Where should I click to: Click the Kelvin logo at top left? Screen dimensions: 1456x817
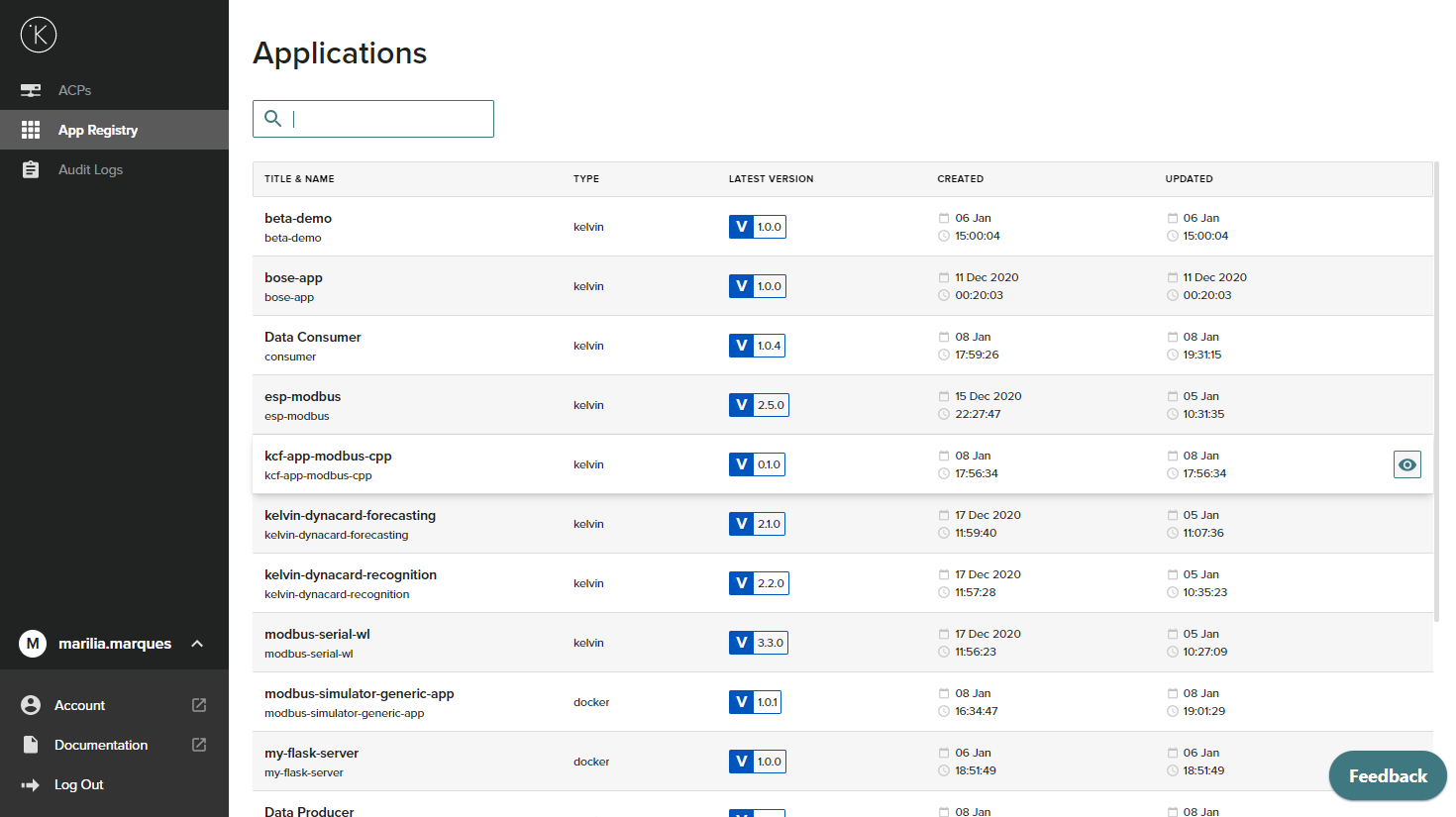(38, 35)
